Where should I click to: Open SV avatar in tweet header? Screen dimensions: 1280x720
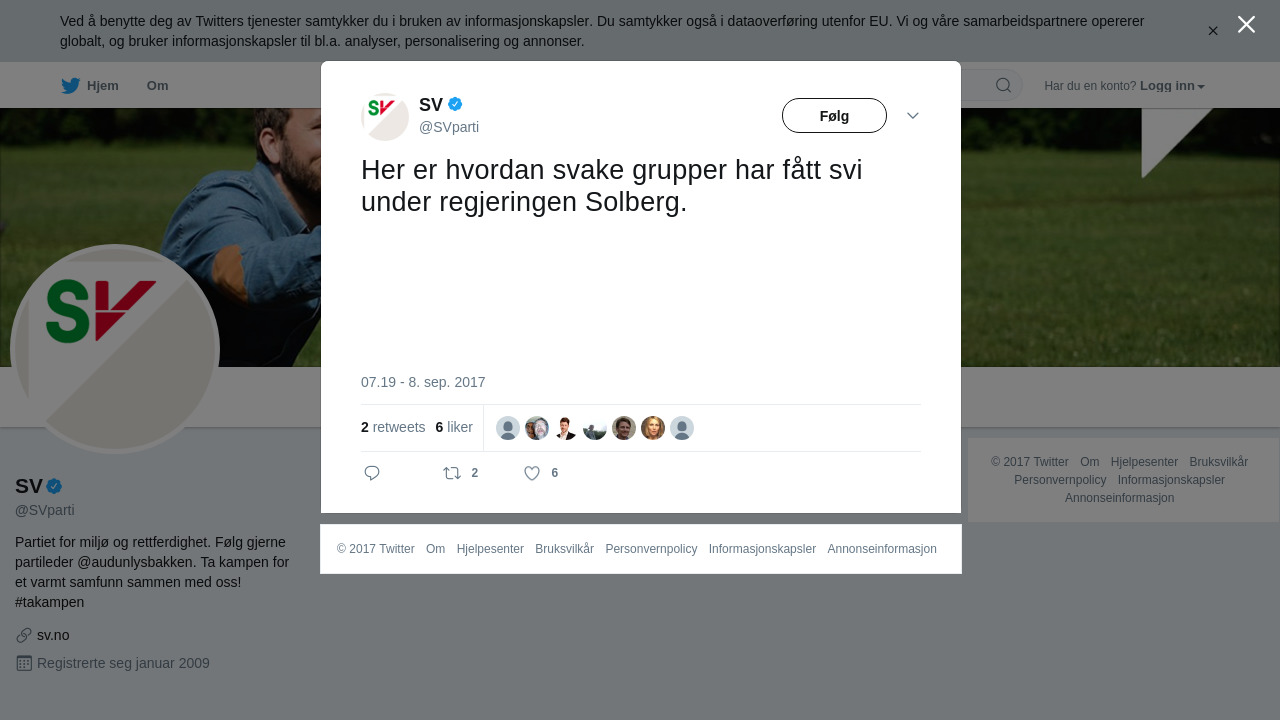385,117
